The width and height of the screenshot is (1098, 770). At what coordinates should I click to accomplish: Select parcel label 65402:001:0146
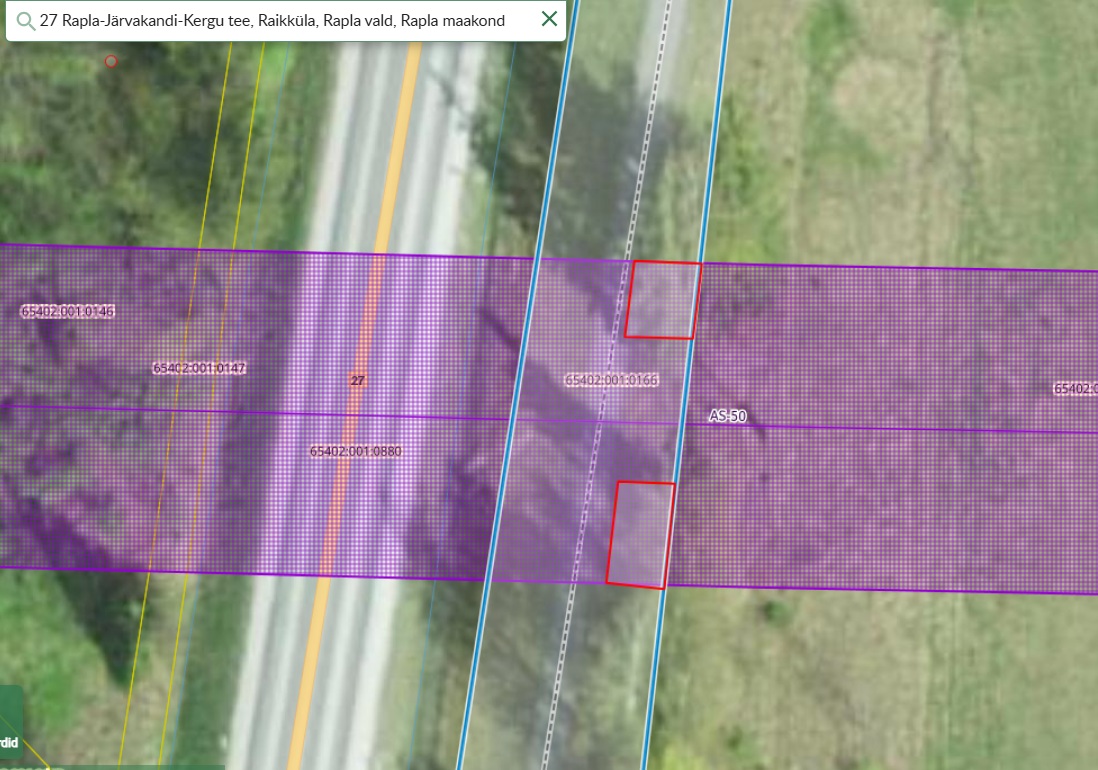[x=68, y=312]
